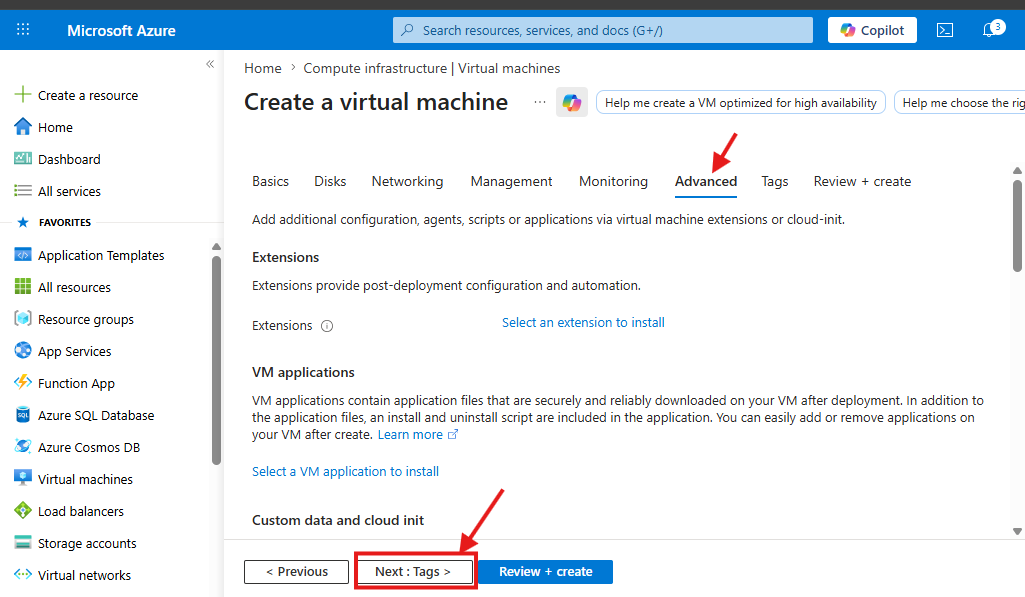Click the Azure Cosmos DB icon
1025x597 pixels.
[x=23, y=447]
